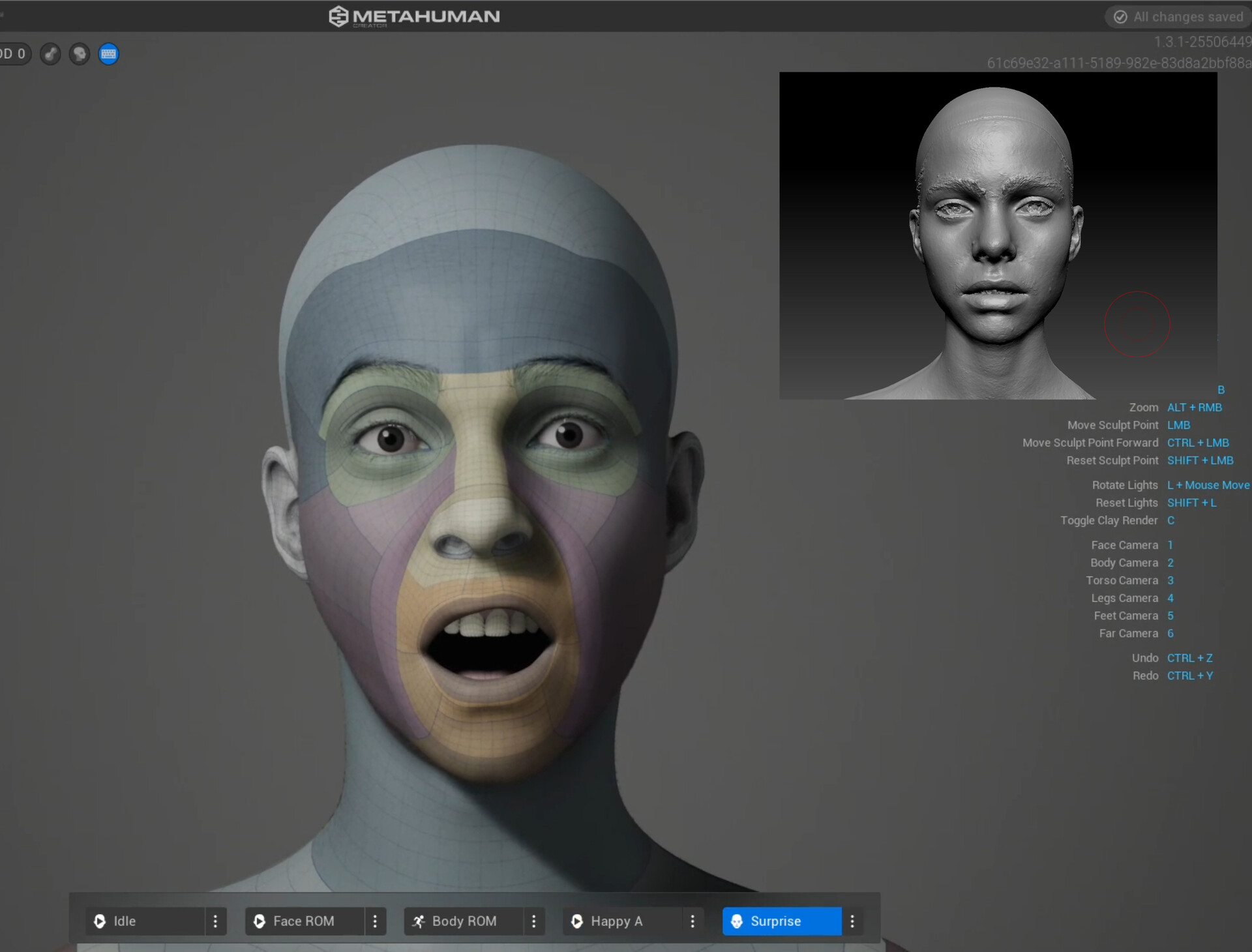1252x952 pixels.
Task: Switch to the Body ROM animation tab
Action: (x=464, y=921)
